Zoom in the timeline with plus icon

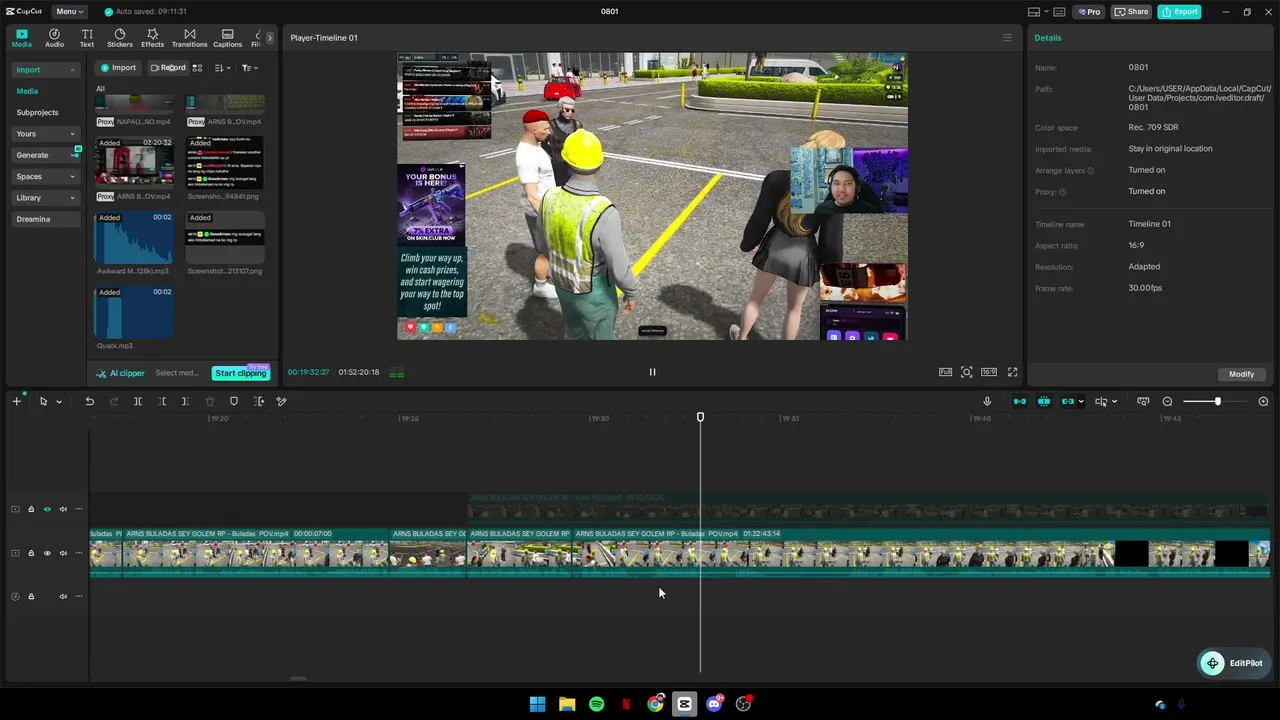click(1263, 401)
